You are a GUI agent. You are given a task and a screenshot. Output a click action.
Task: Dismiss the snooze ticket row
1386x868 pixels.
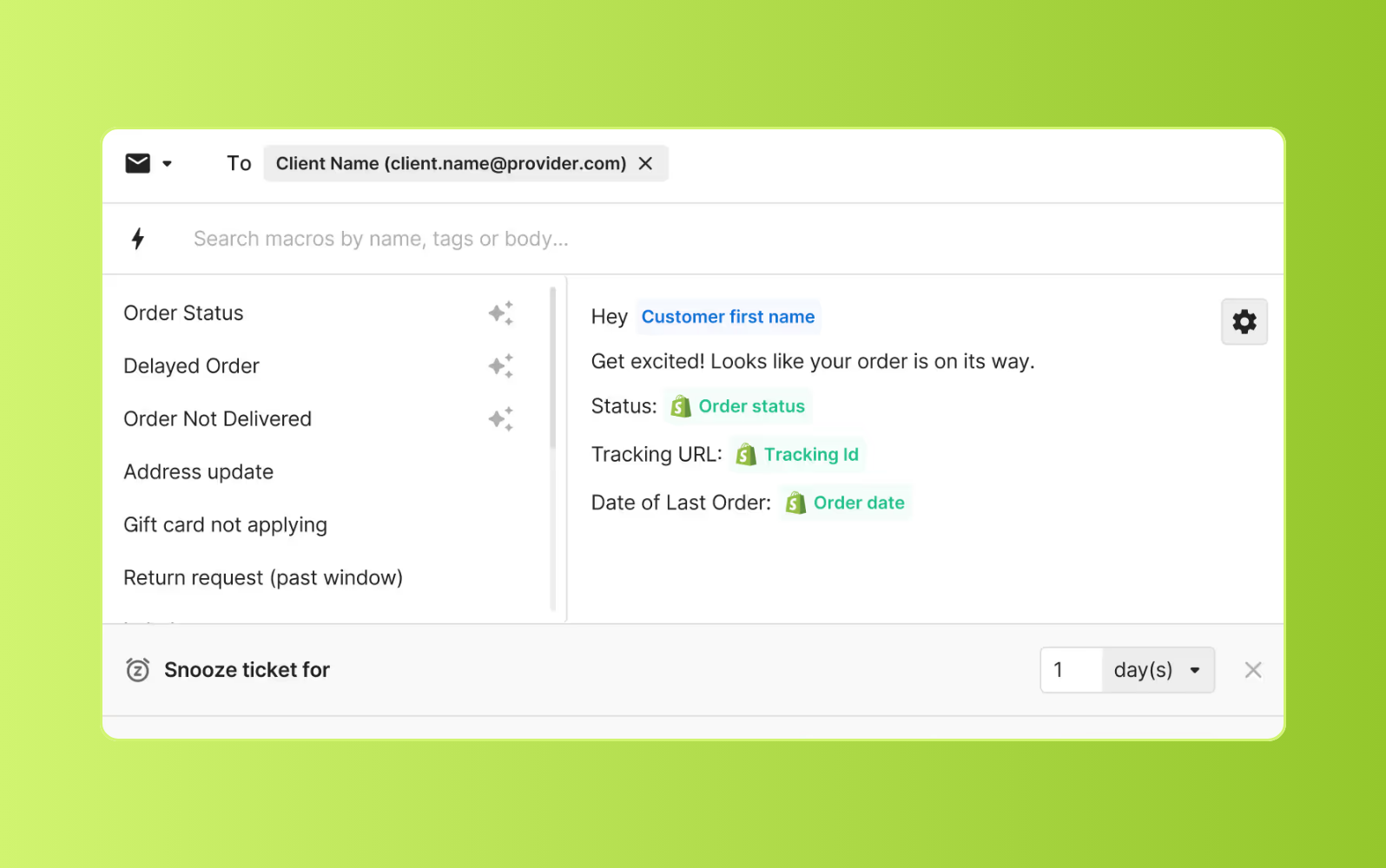click(1253, 669)
